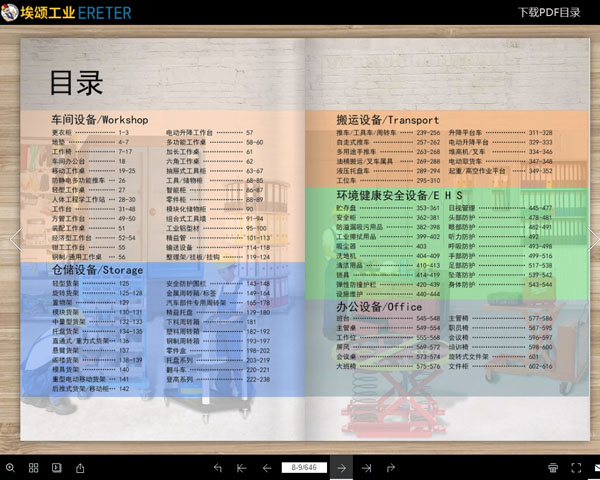
Task: Click the zoom in magnifier icon
Action: tap(10, 467)
